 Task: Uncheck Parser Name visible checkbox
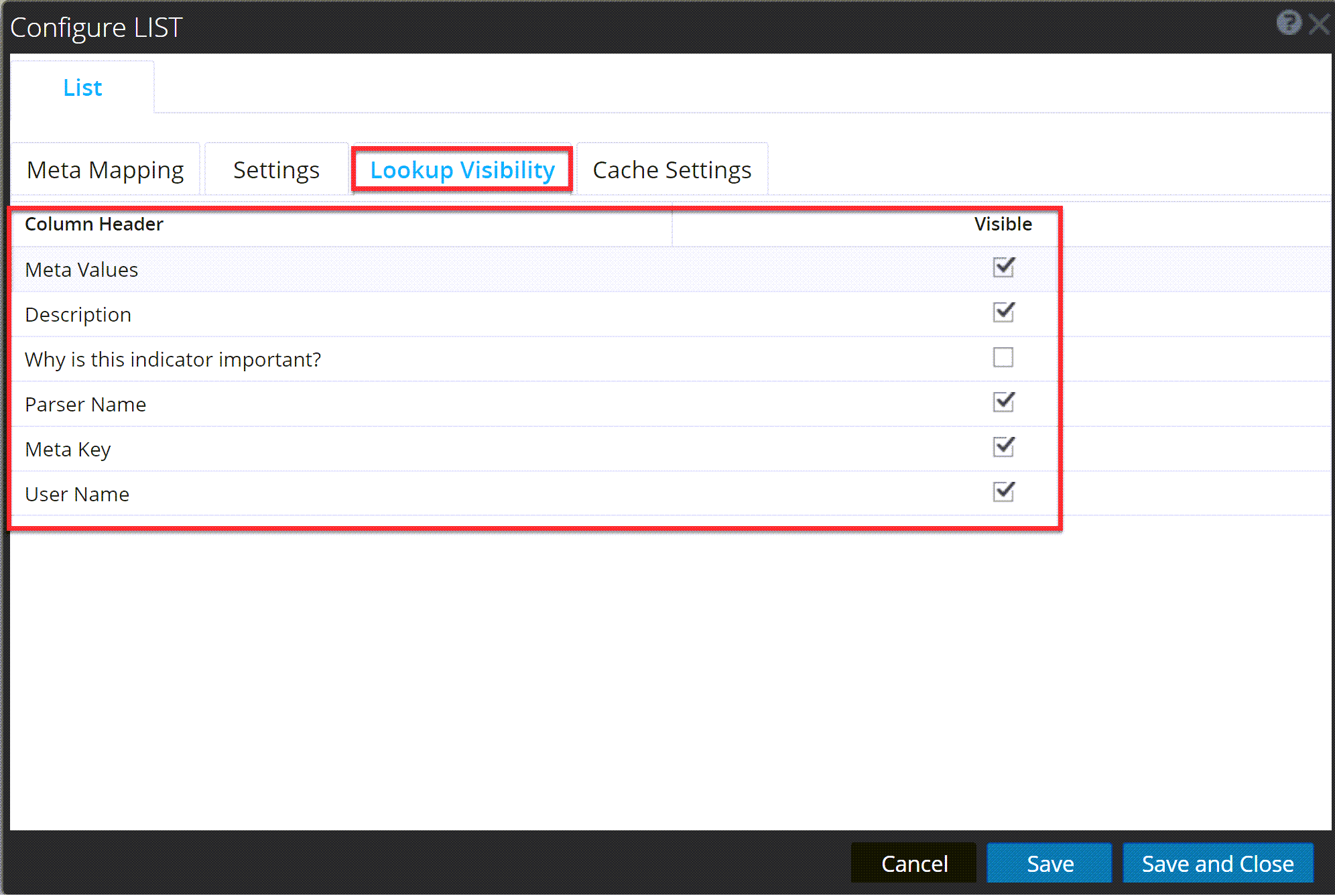point(1003,402)
